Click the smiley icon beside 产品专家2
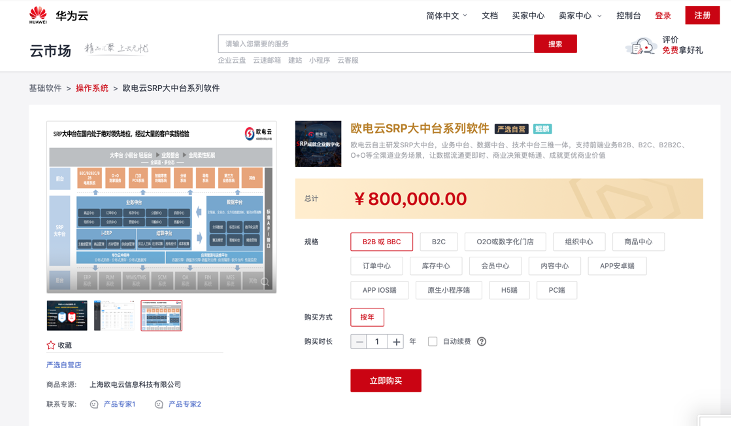This screenshot has width=732, height=426. (159, 404)
